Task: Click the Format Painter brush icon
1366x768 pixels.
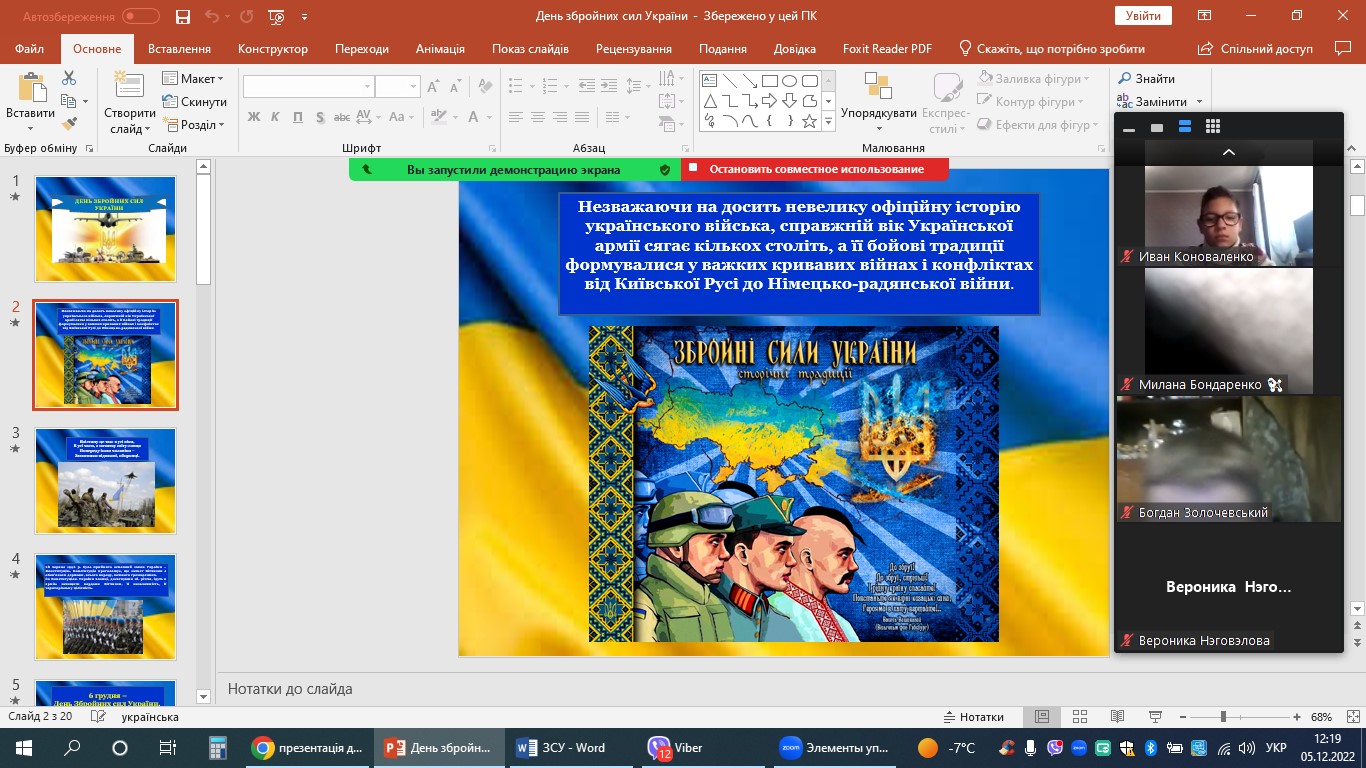Action: 69,124
